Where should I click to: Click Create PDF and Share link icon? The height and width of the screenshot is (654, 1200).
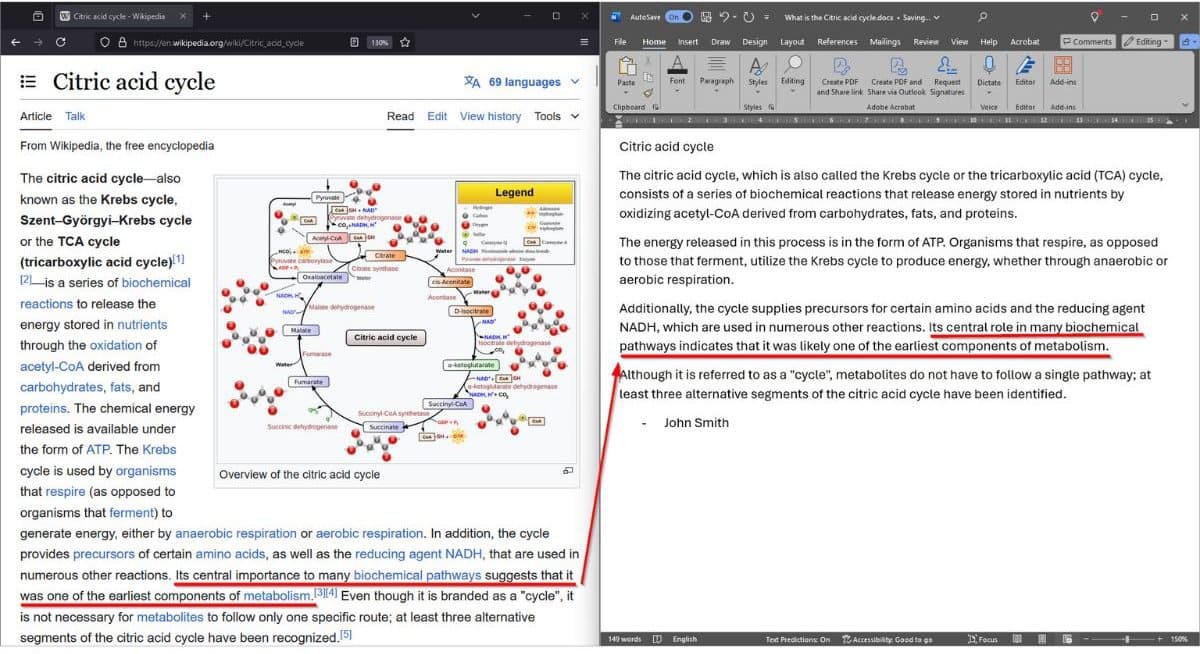(840, 65)
